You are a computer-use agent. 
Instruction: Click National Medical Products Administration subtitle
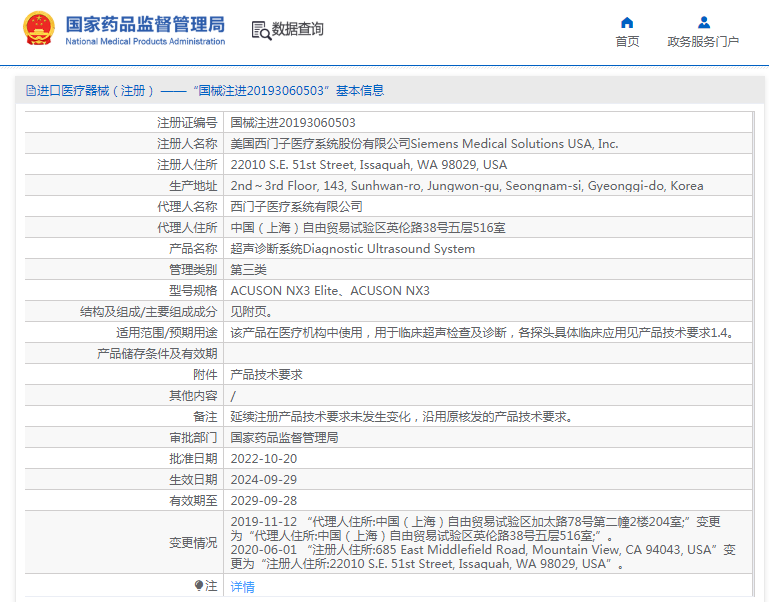coord(145,42)
